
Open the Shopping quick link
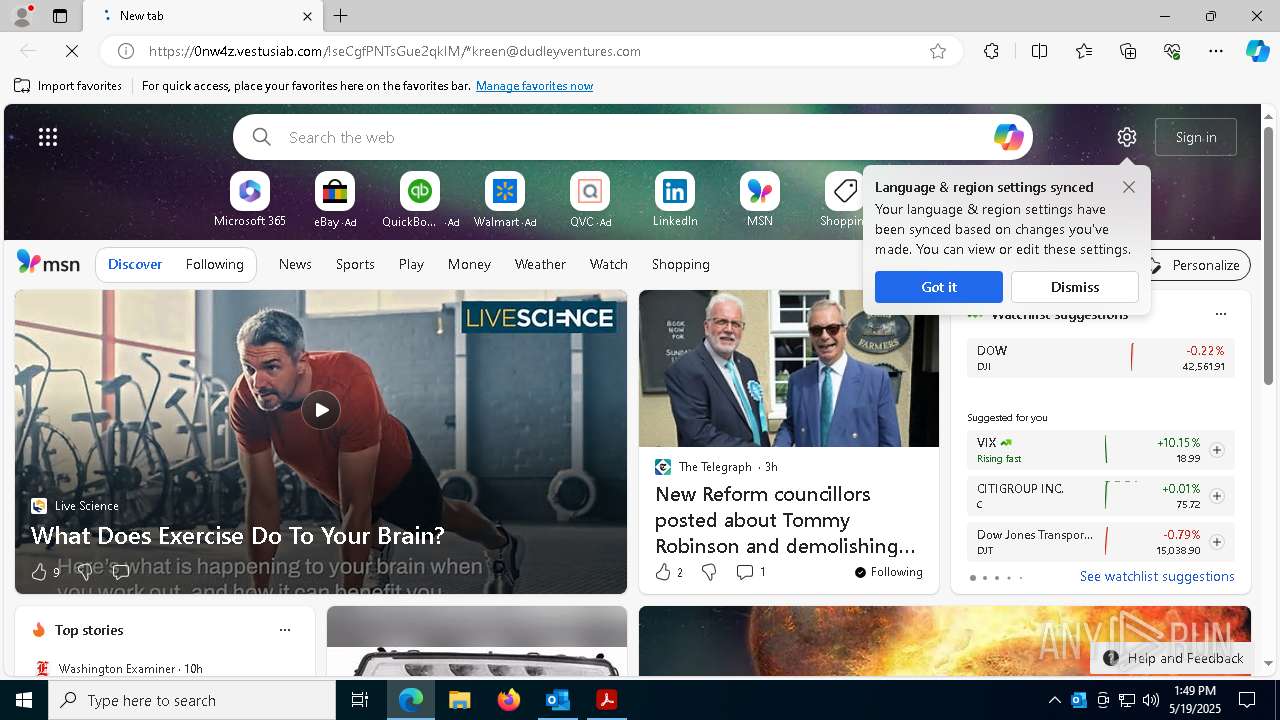(x=843, y=200)
